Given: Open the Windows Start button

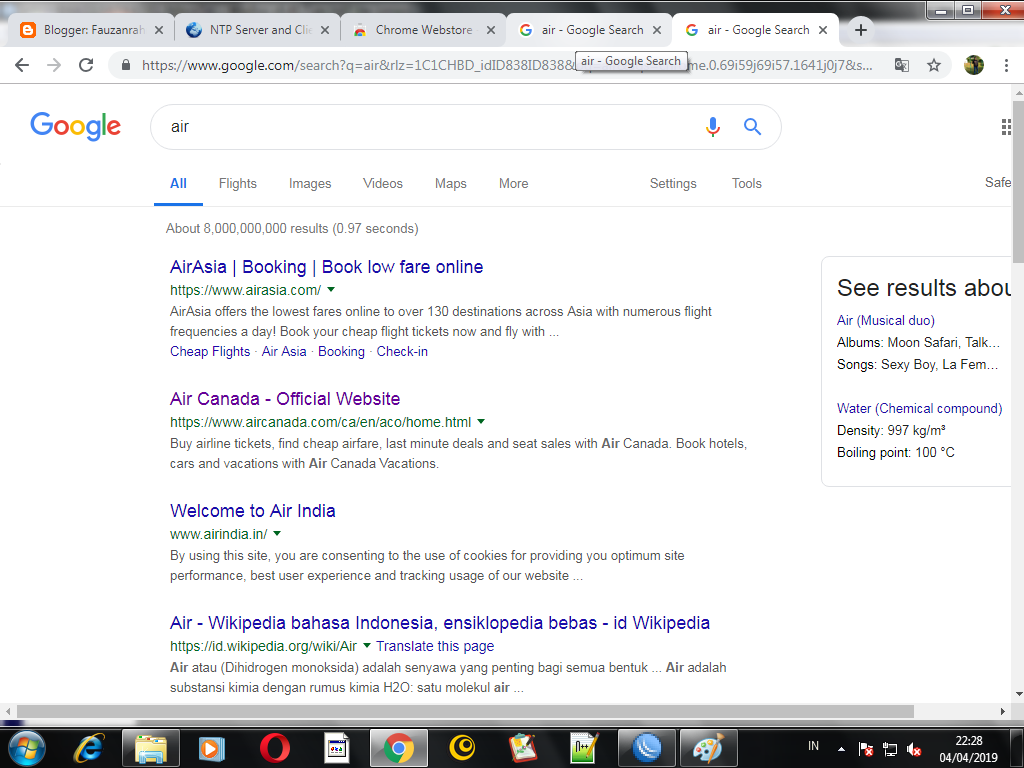Looking at the screenshot, I should 27,748.
